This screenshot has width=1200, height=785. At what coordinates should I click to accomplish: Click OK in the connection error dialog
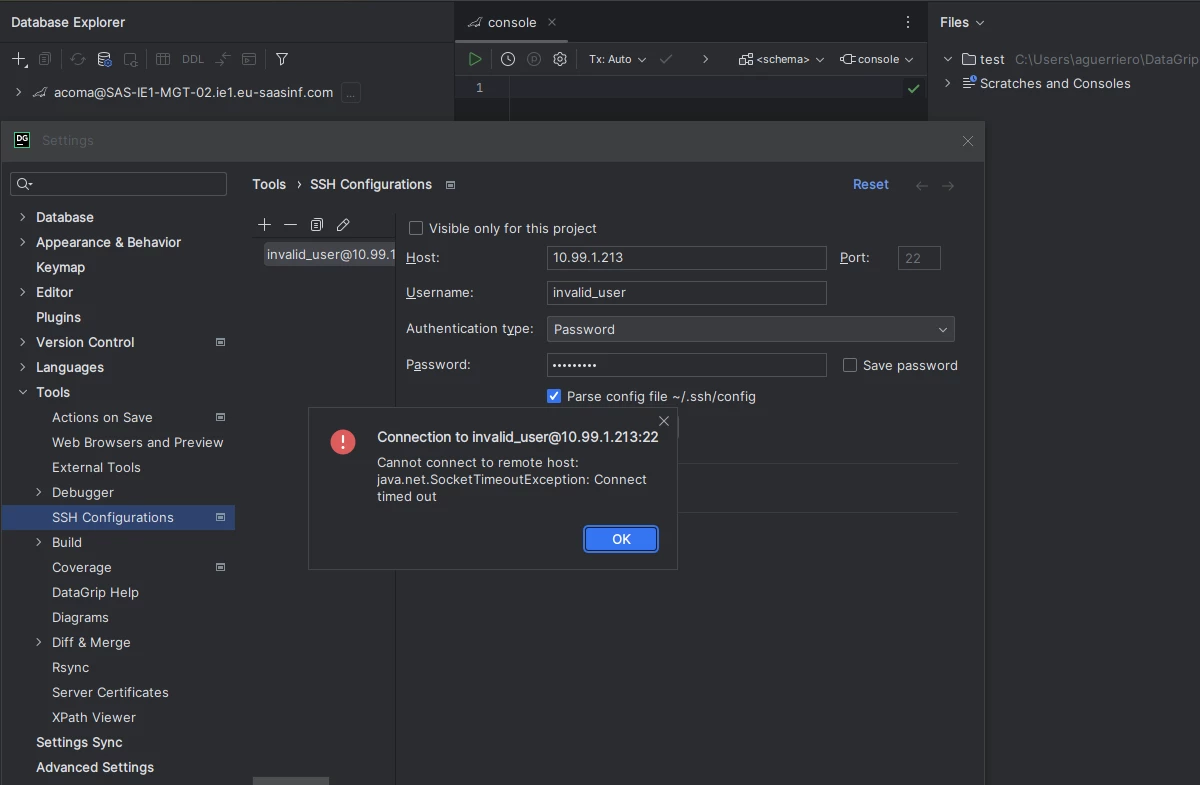(x=621, y=539)
